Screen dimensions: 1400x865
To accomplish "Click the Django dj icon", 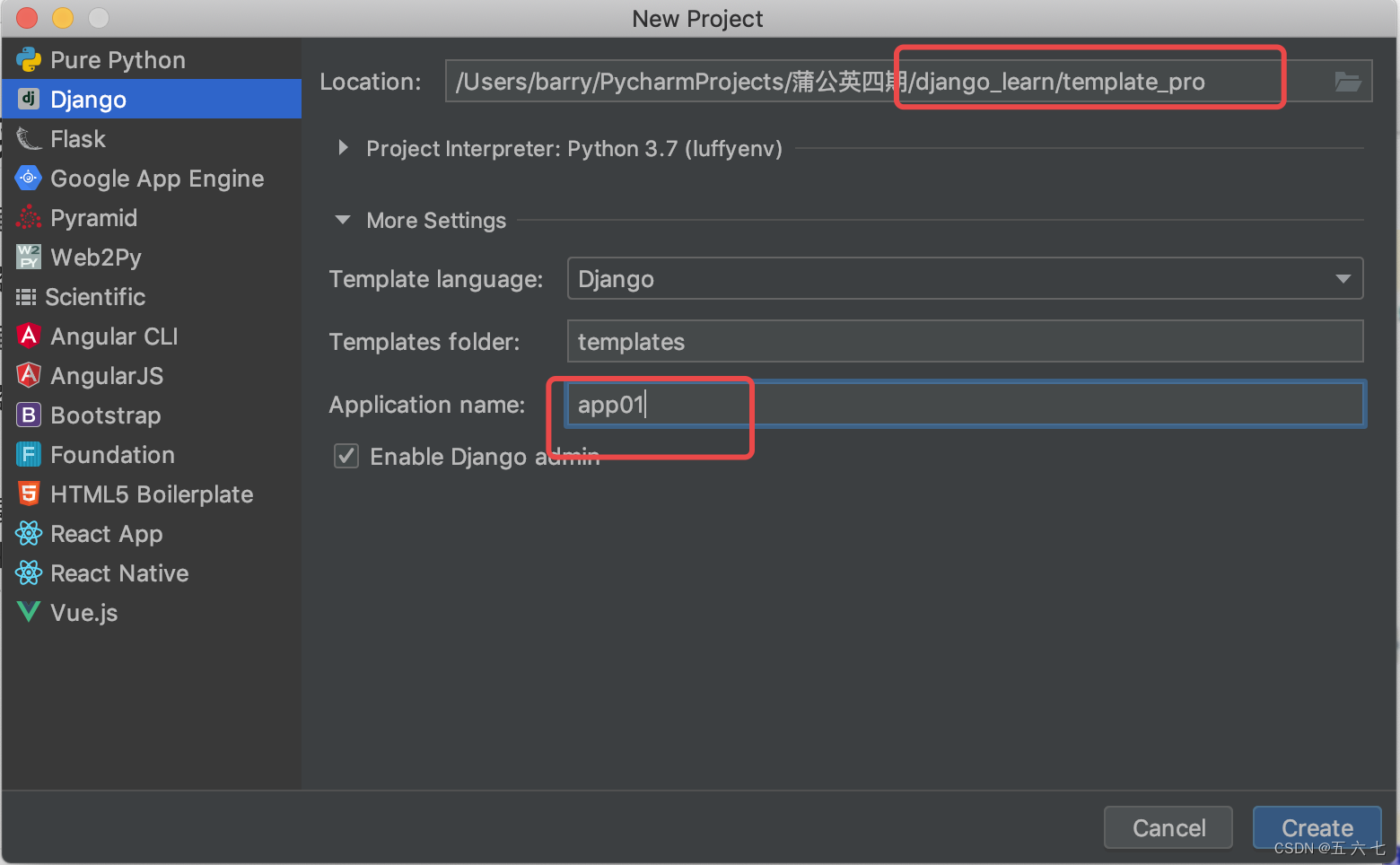I will coord(29,99).
